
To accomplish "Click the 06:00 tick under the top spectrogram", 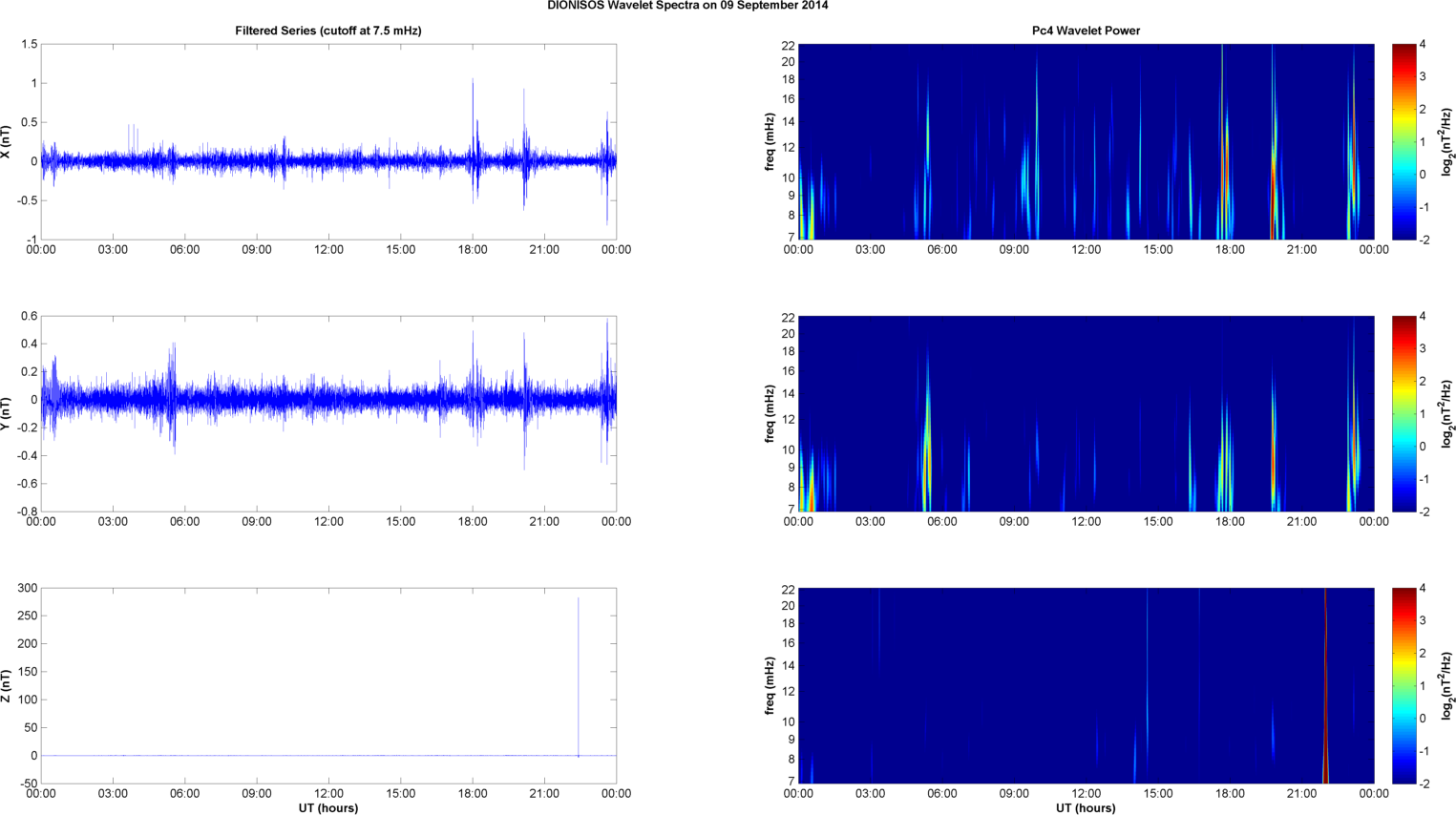I will click(x=942, y=250).
